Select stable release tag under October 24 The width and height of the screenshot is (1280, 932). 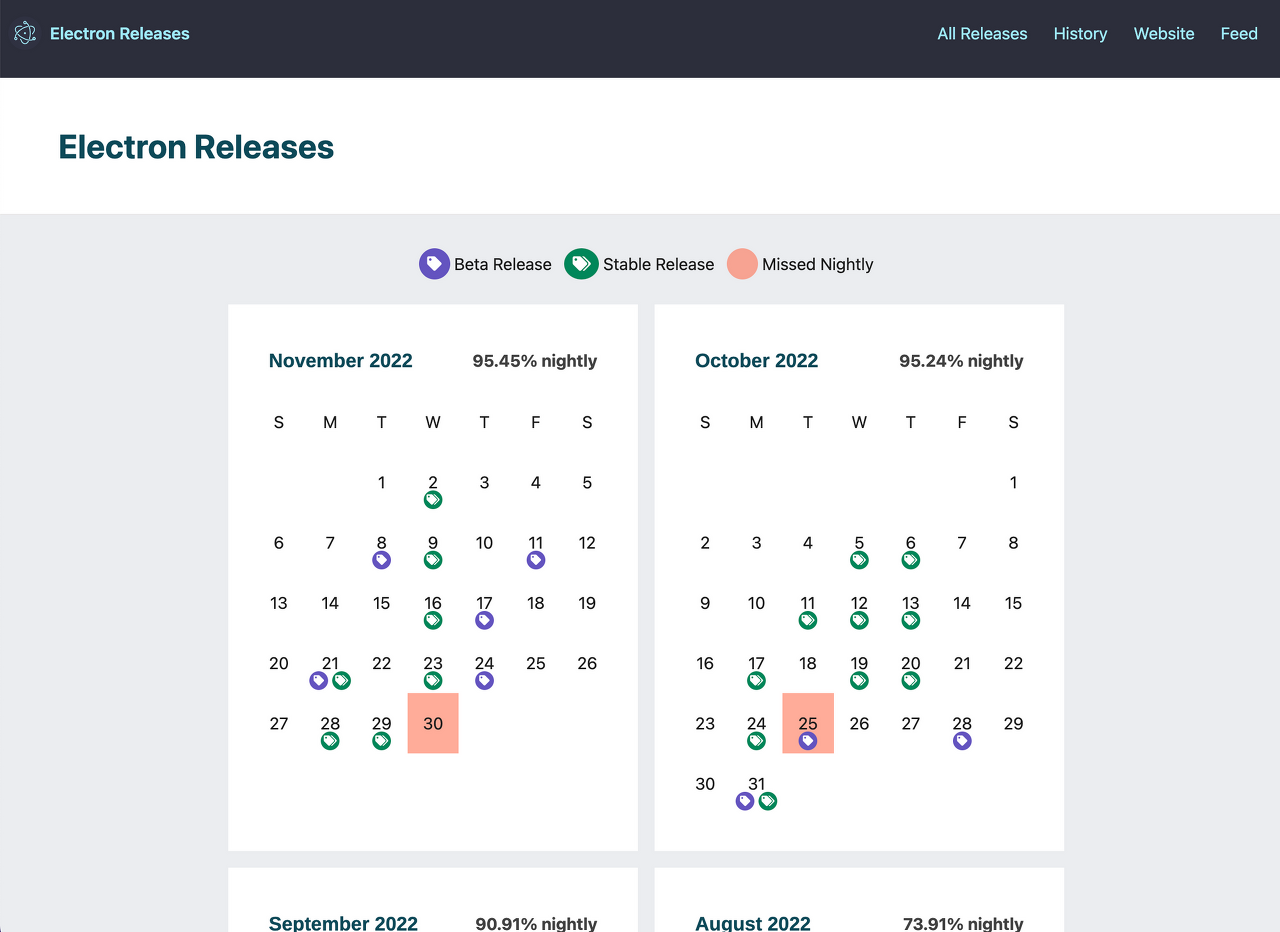[x=756, y=741]
